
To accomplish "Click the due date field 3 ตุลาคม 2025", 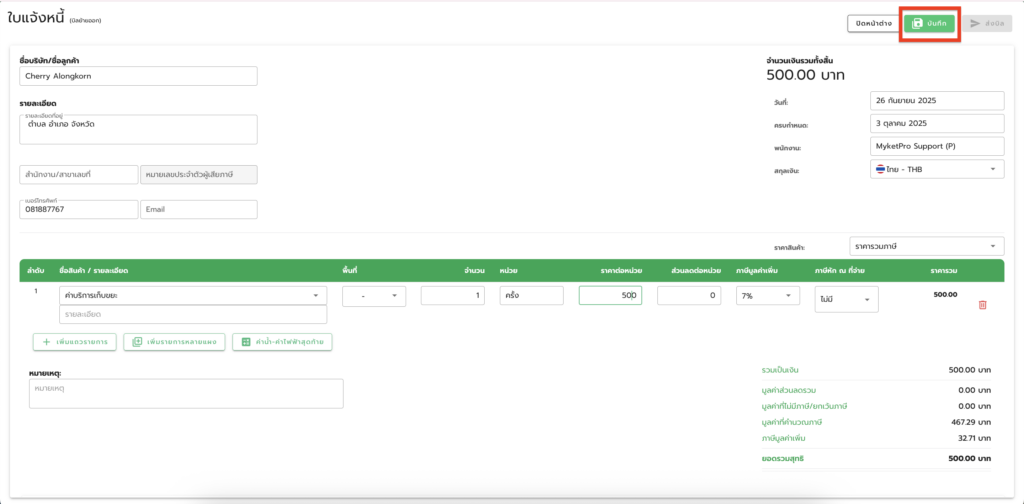I will pyautogui.click(x=937, y=124).
